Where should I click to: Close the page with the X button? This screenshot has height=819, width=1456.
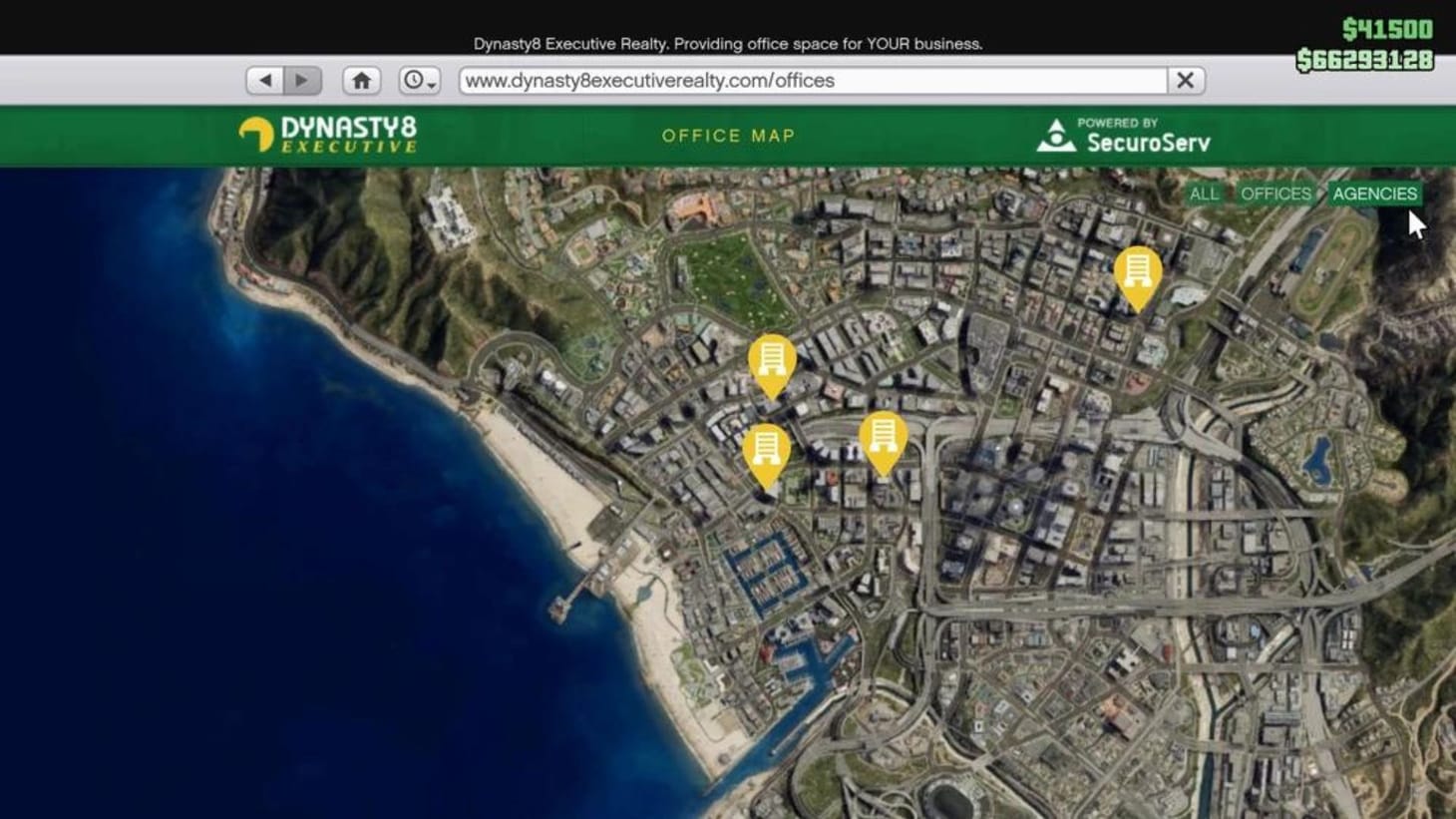click(x=1185, y=80)
